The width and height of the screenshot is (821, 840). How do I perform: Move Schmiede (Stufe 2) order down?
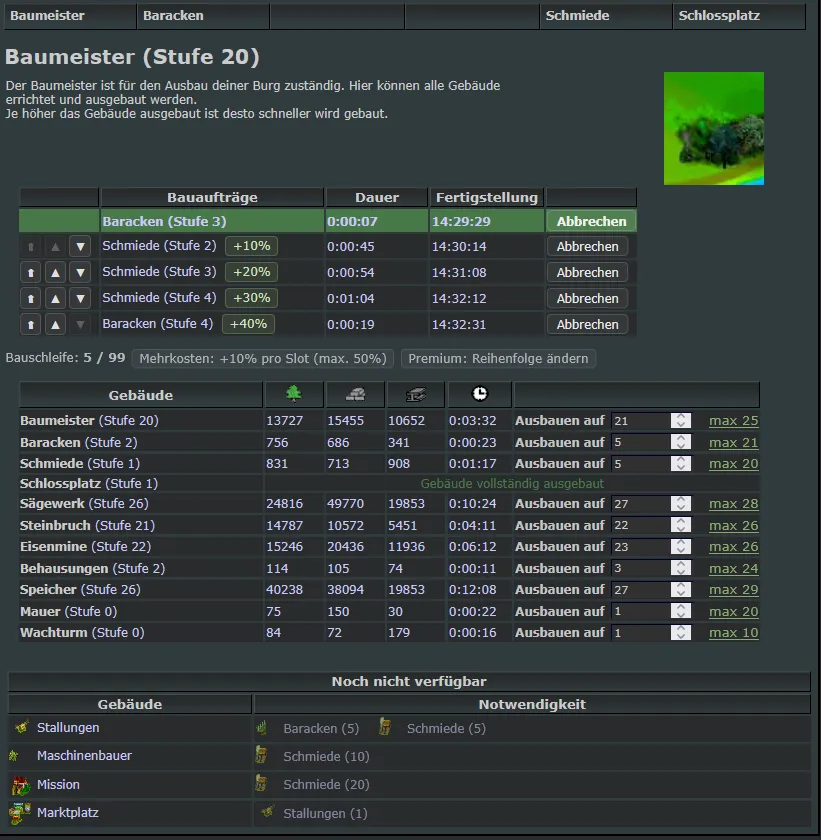point(80,246)
